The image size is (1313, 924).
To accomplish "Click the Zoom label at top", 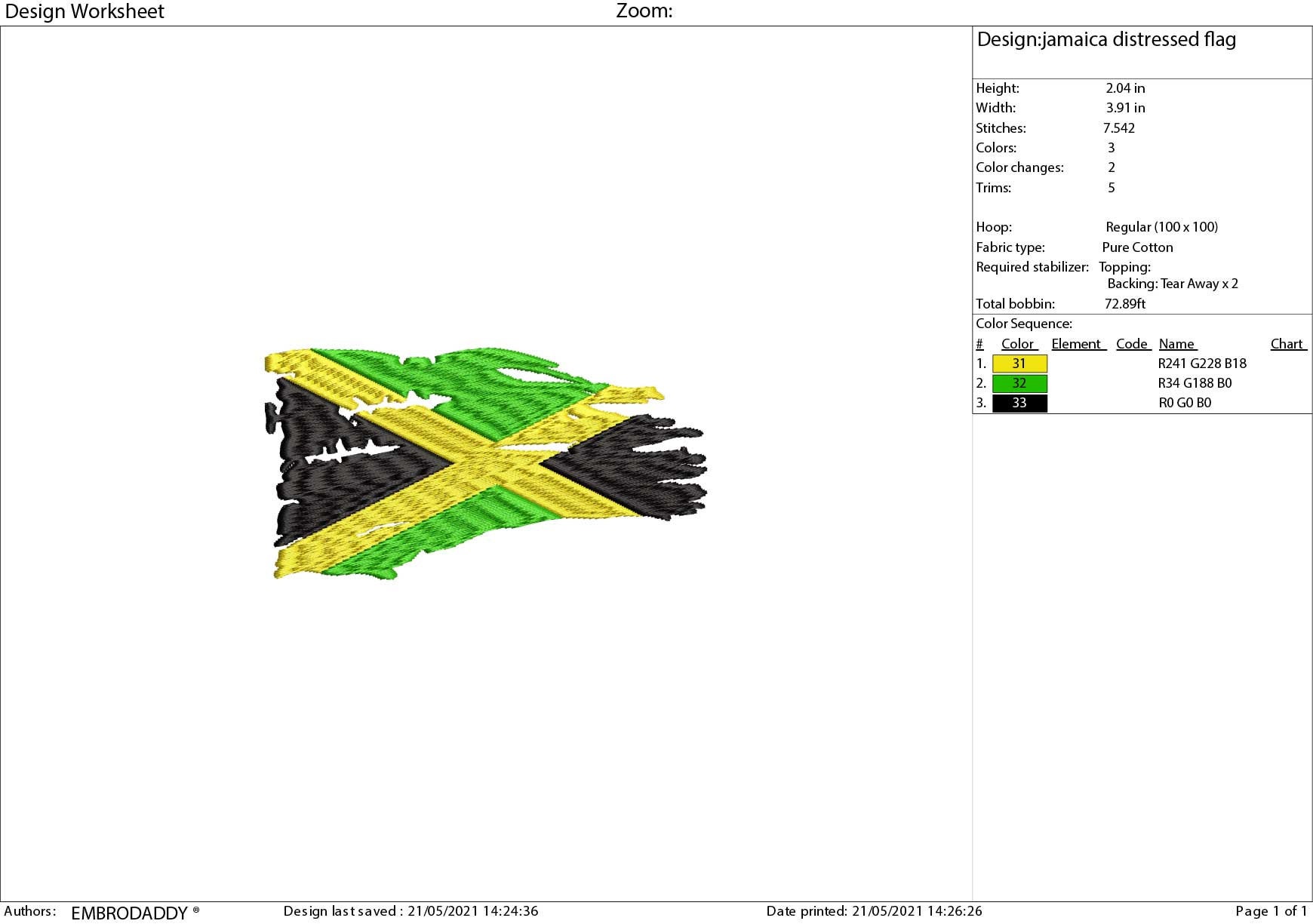I will pos(644,11).
